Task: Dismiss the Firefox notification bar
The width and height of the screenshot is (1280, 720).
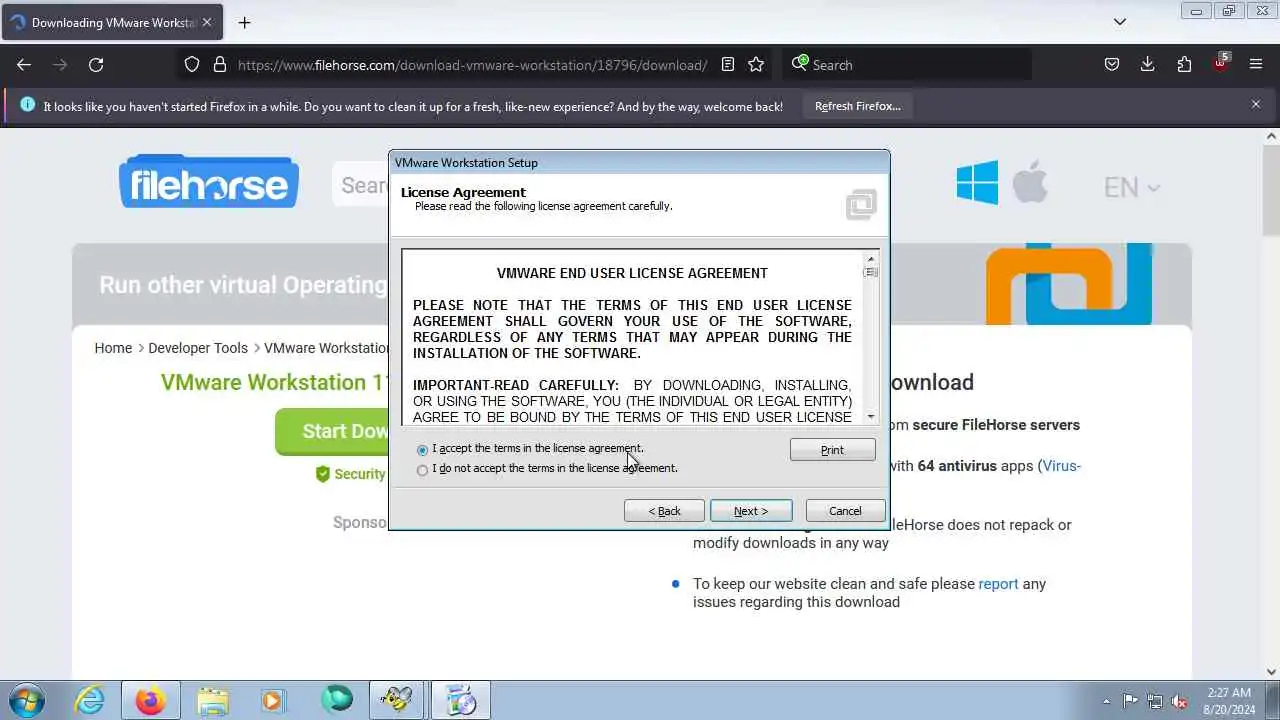Action: [x=1256, y=104]
